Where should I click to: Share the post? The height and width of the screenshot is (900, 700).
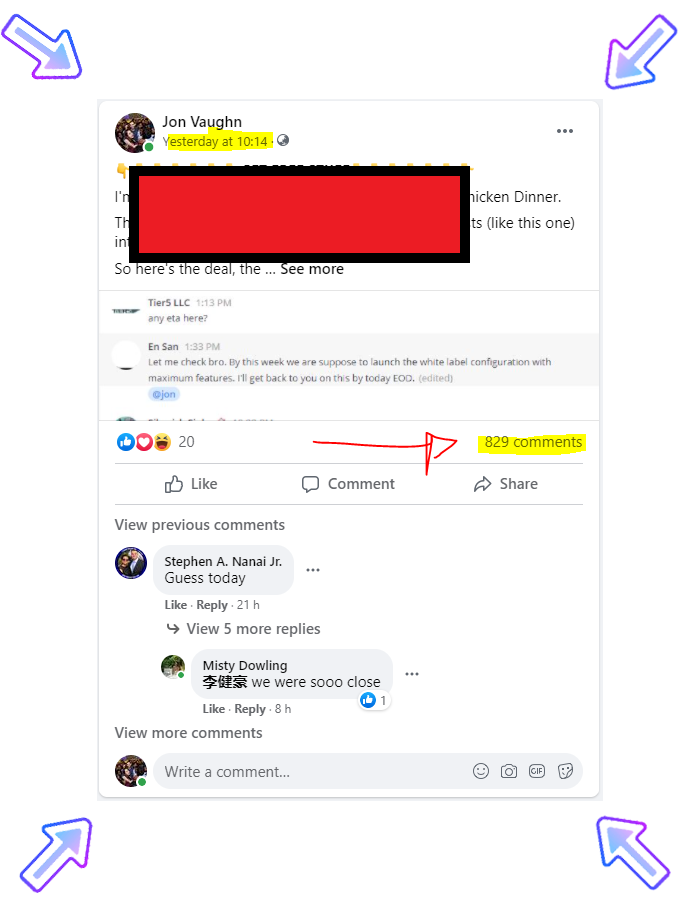505,484
